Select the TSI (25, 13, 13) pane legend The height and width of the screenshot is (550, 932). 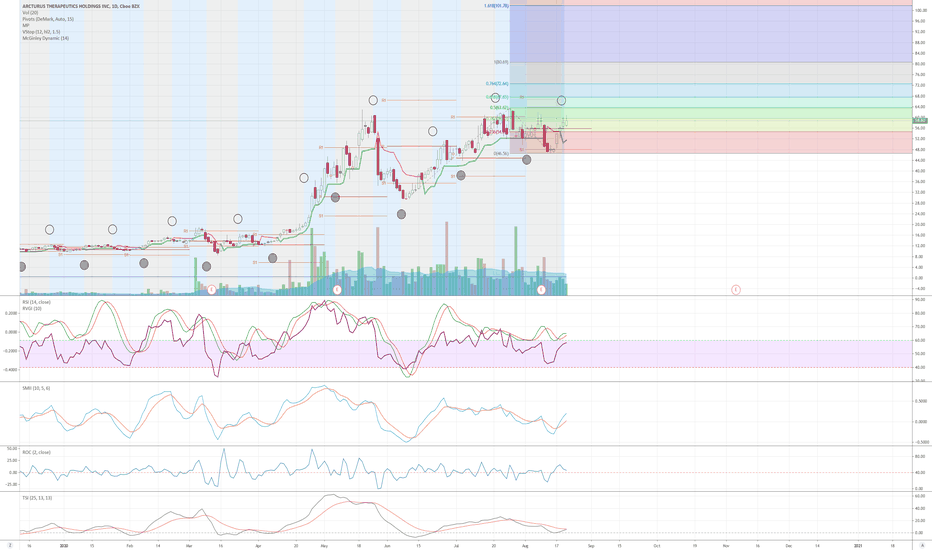click(37, 498)
